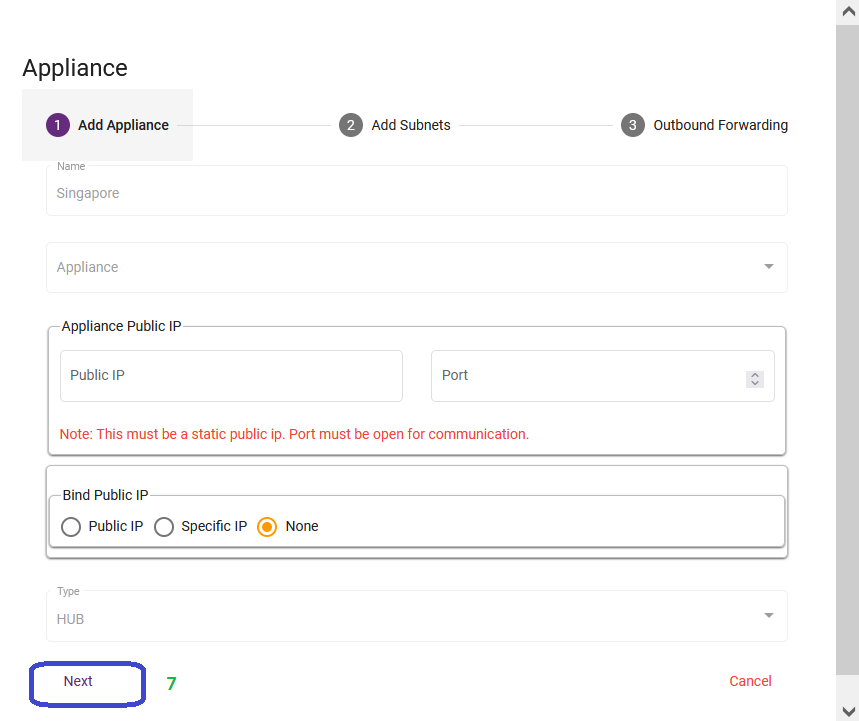Viewport: 859px width, 721px height.
Task: Go to the Add Subnets step
Action: click(x=411, y=125)
